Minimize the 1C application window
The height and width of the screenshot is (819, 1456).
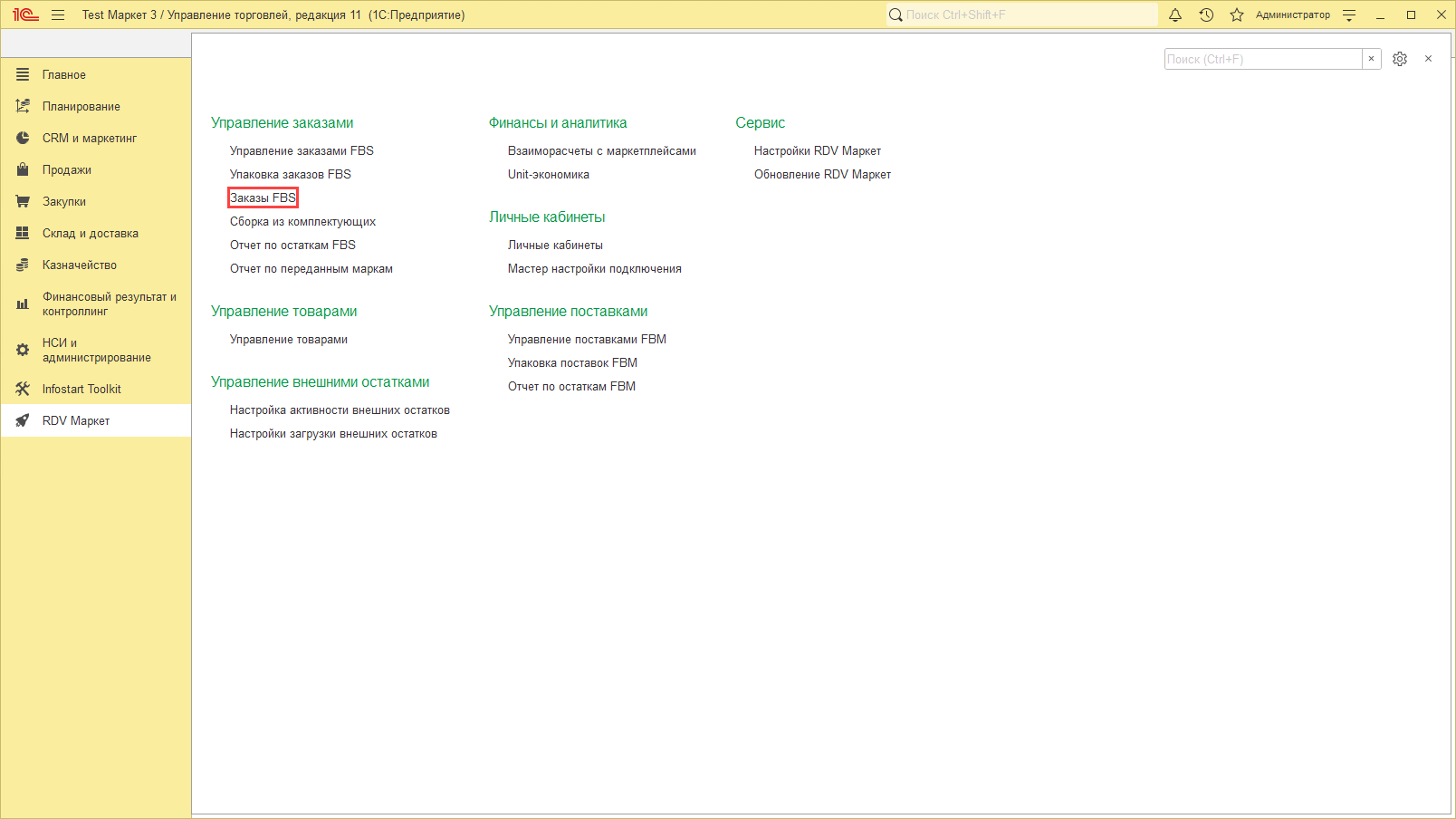point(1380,14)
